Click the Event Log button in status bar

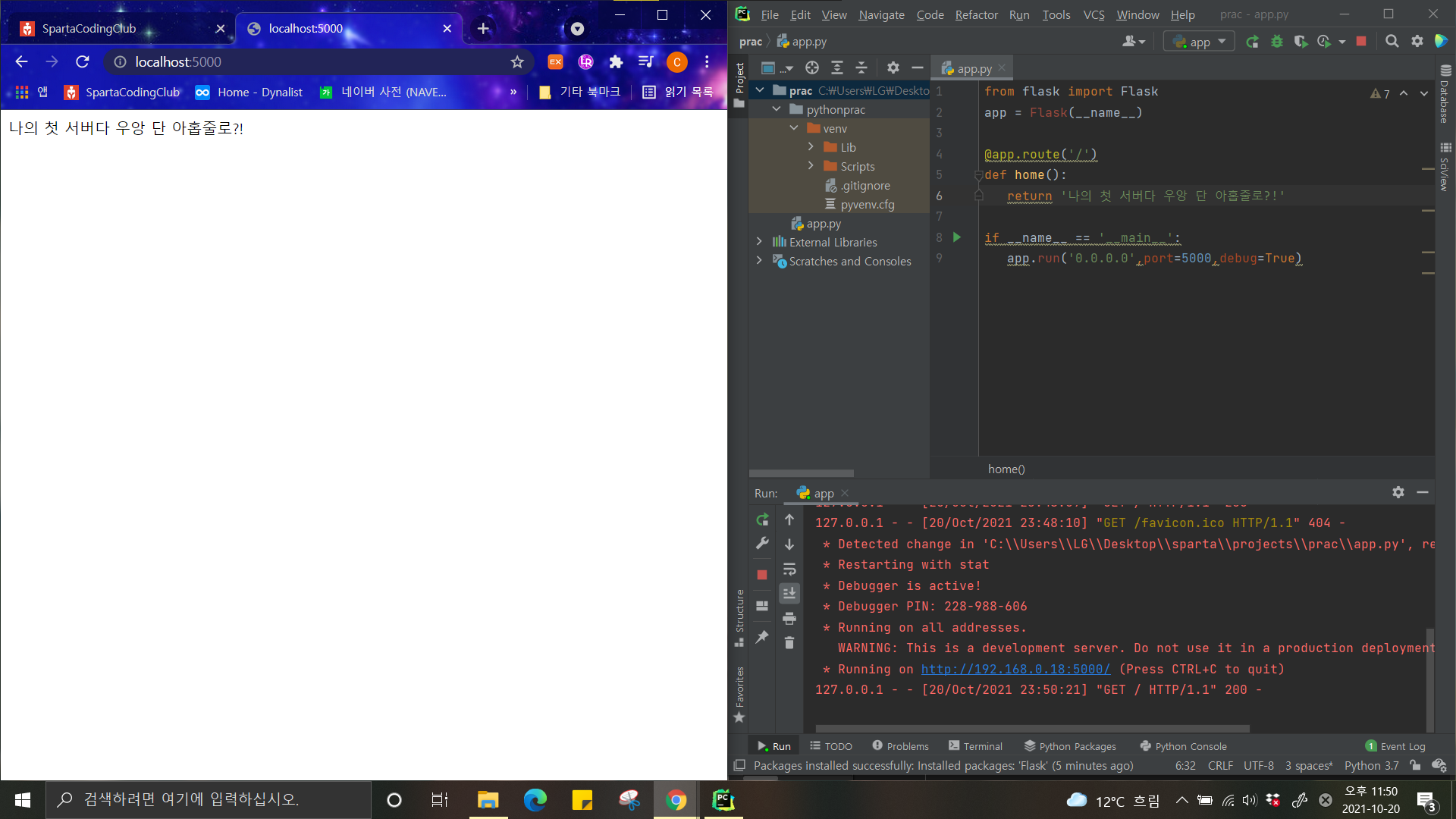coord(1395,746)
